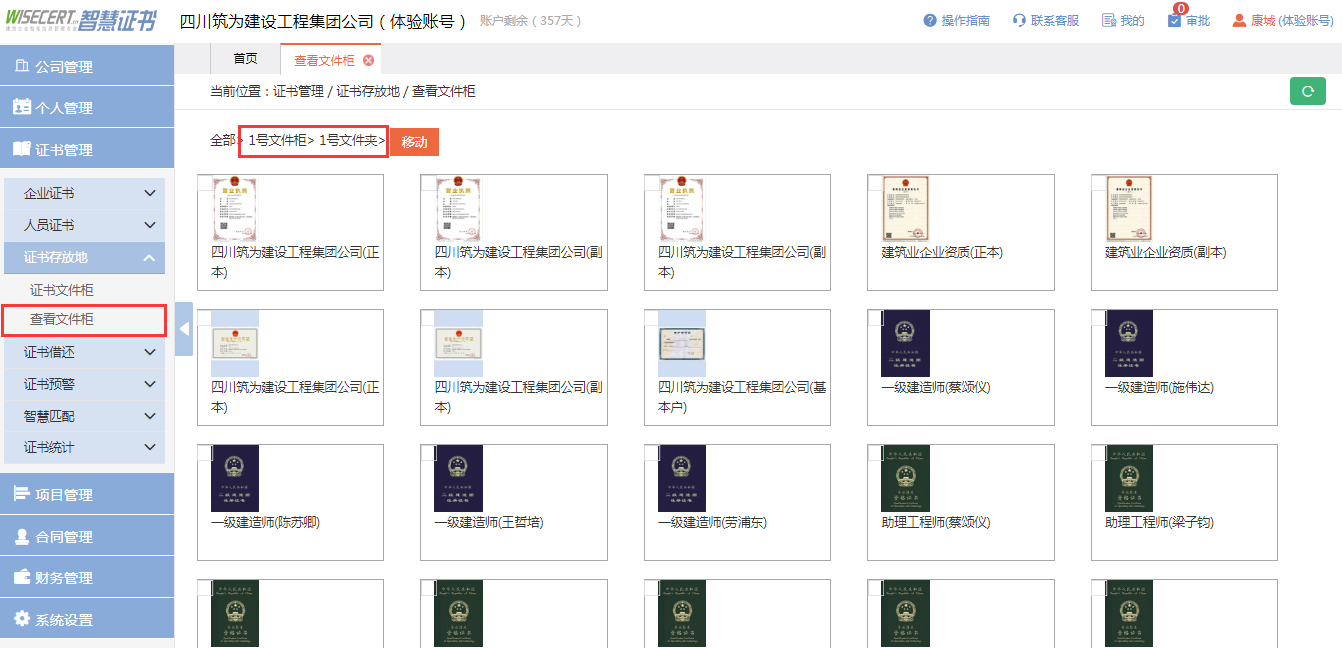Select the 一级建造师(施伟达) checkbox
The image size is (1342, 648).
point(1098,317)
